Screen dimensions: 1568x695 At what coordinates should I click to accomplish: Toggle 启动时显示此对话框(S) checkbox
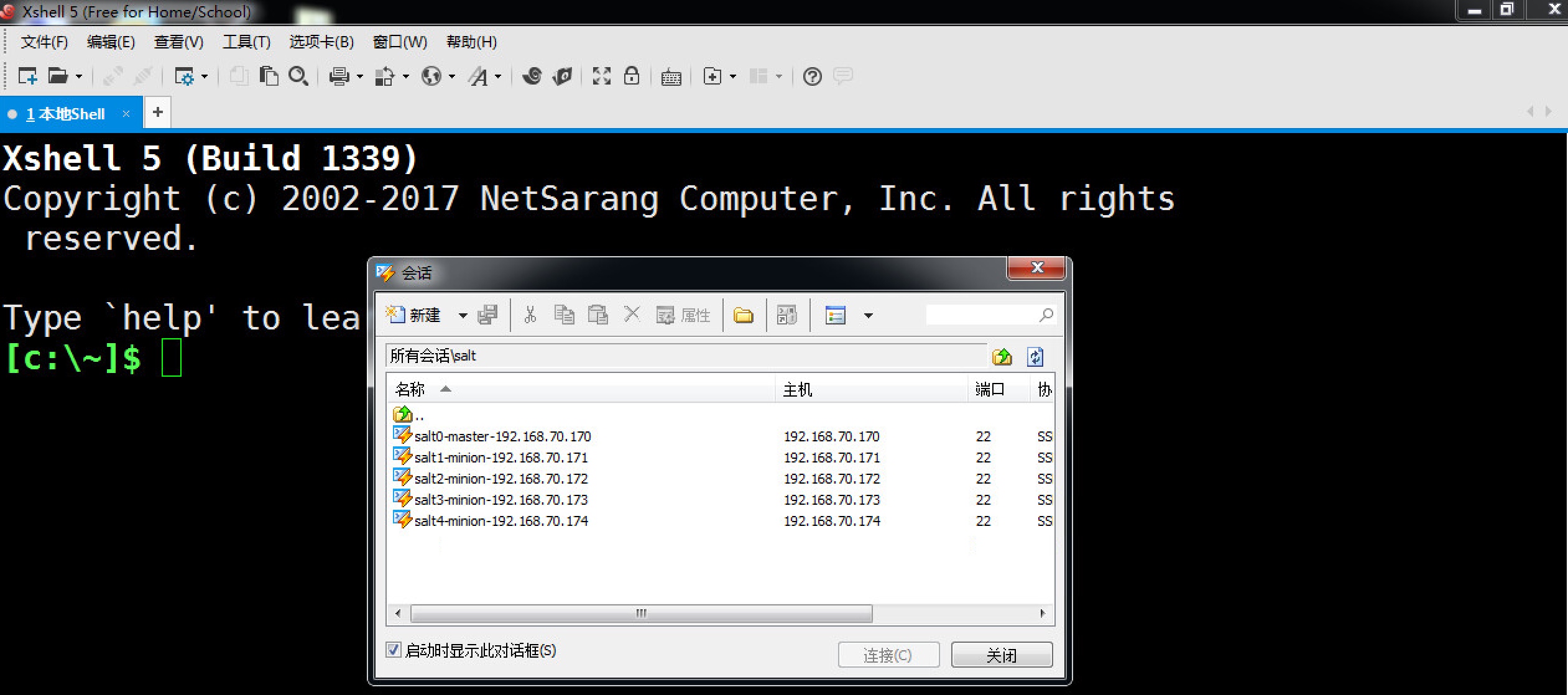[393, 650]
